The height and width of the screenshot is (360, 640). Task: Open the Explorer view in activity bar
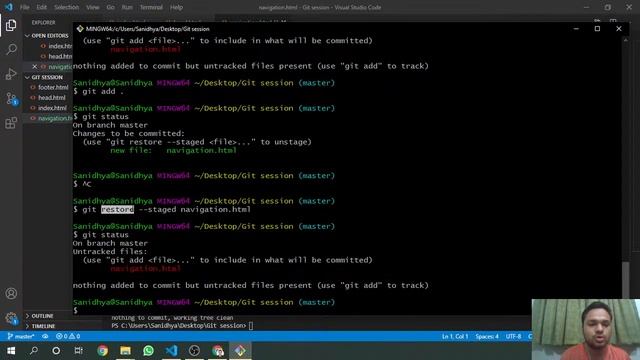tap(11, 25)
